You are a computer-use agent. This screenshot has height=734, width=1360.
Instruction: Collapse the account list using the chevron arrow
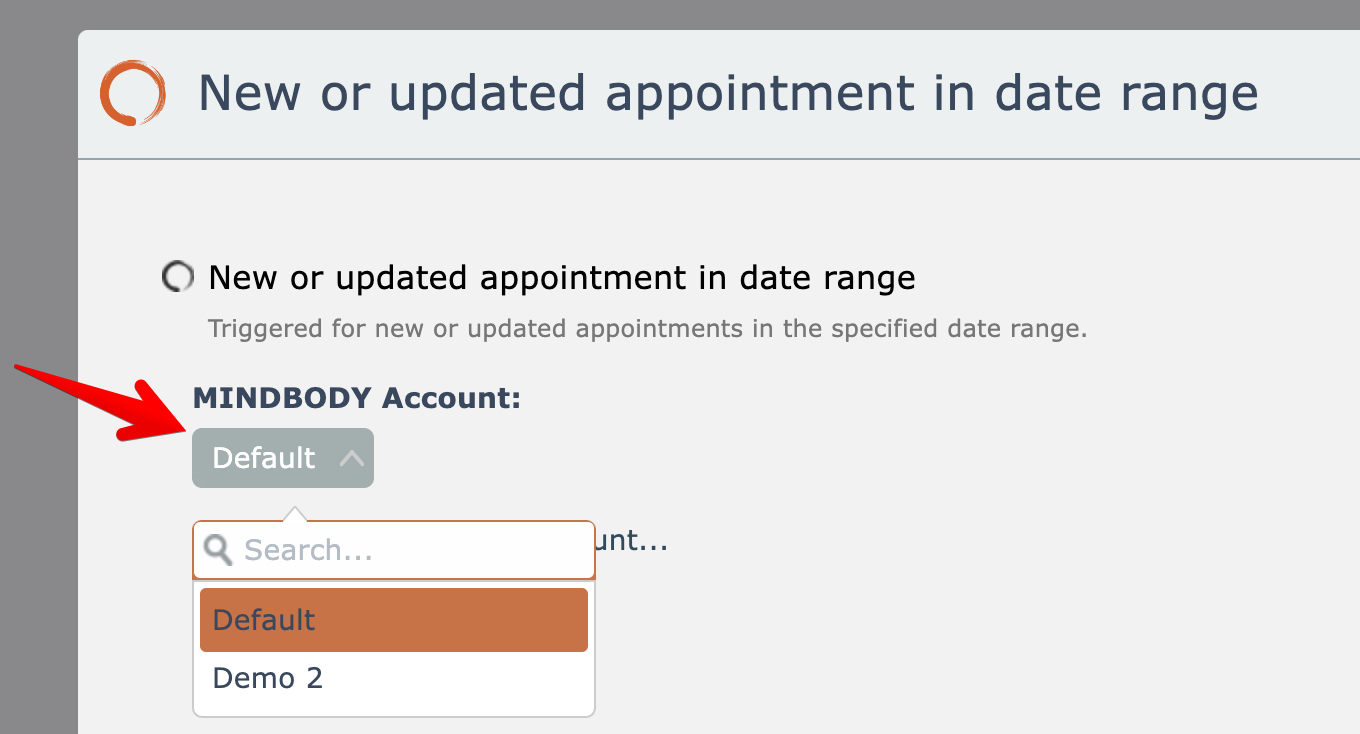pos(351,458)
